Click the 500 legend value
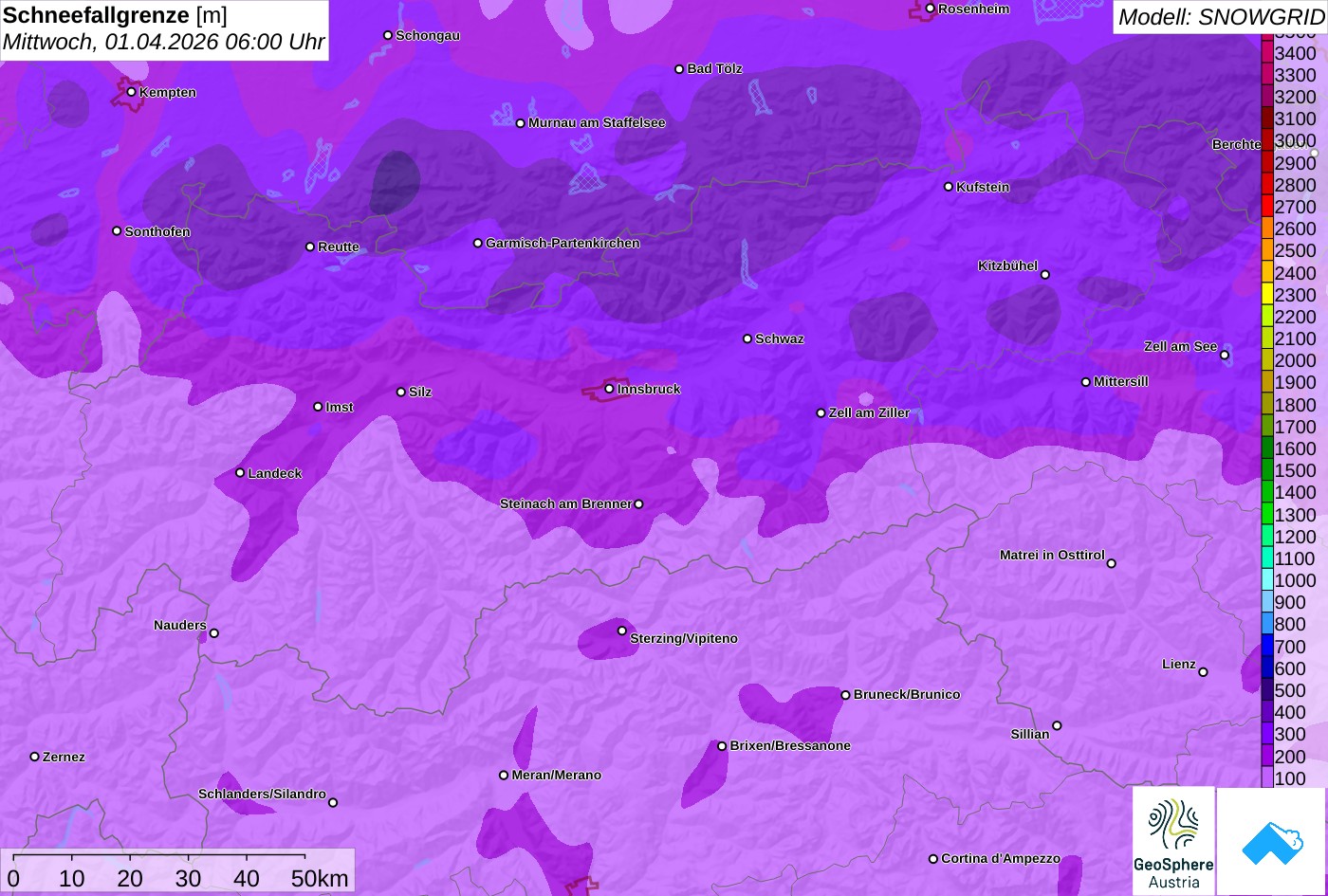This screenshot has width=1328, height=896. click(1290, 690)
